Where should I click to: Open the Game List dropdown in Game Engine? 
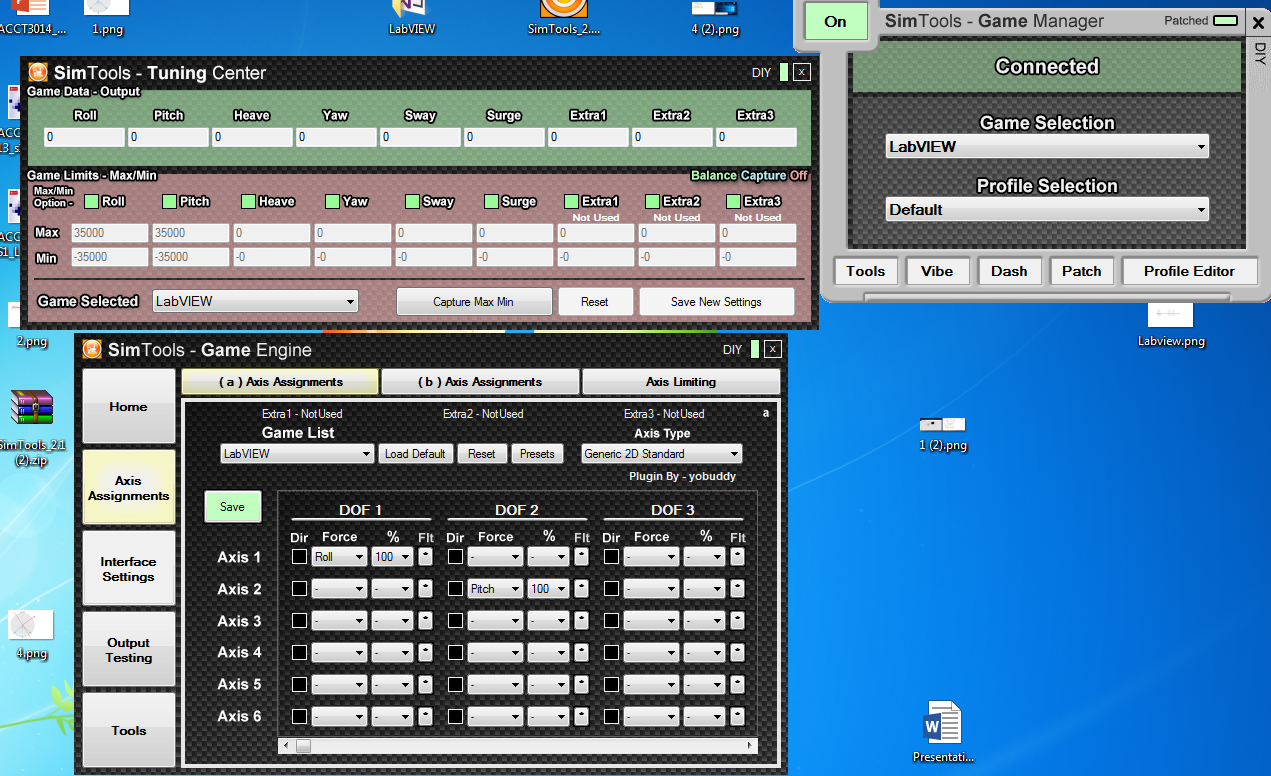point(297,454)
